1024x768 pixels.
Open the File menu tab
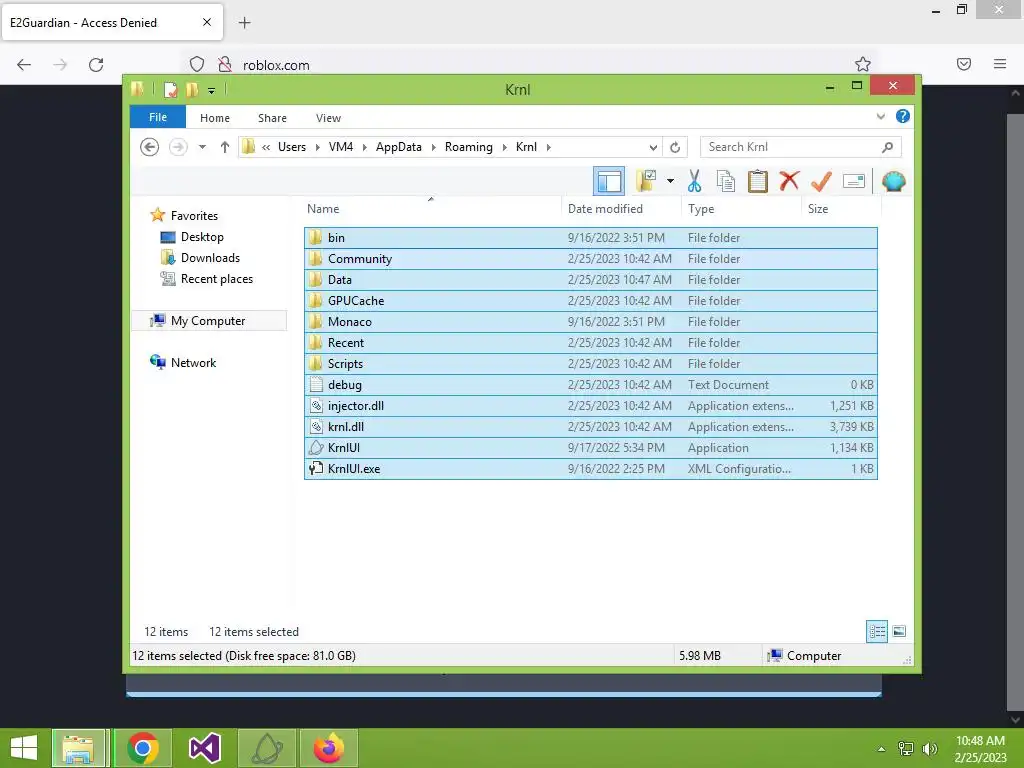158,118
